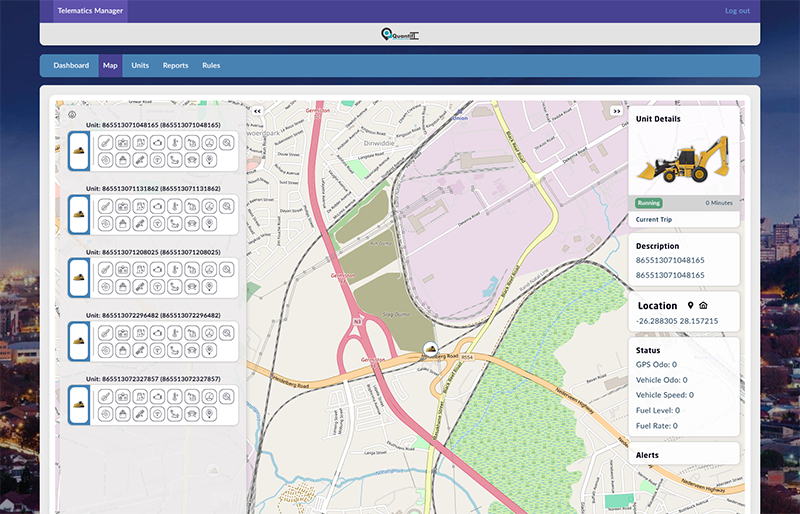Click map pin icon for unit 865513072327857

(209, 415)
